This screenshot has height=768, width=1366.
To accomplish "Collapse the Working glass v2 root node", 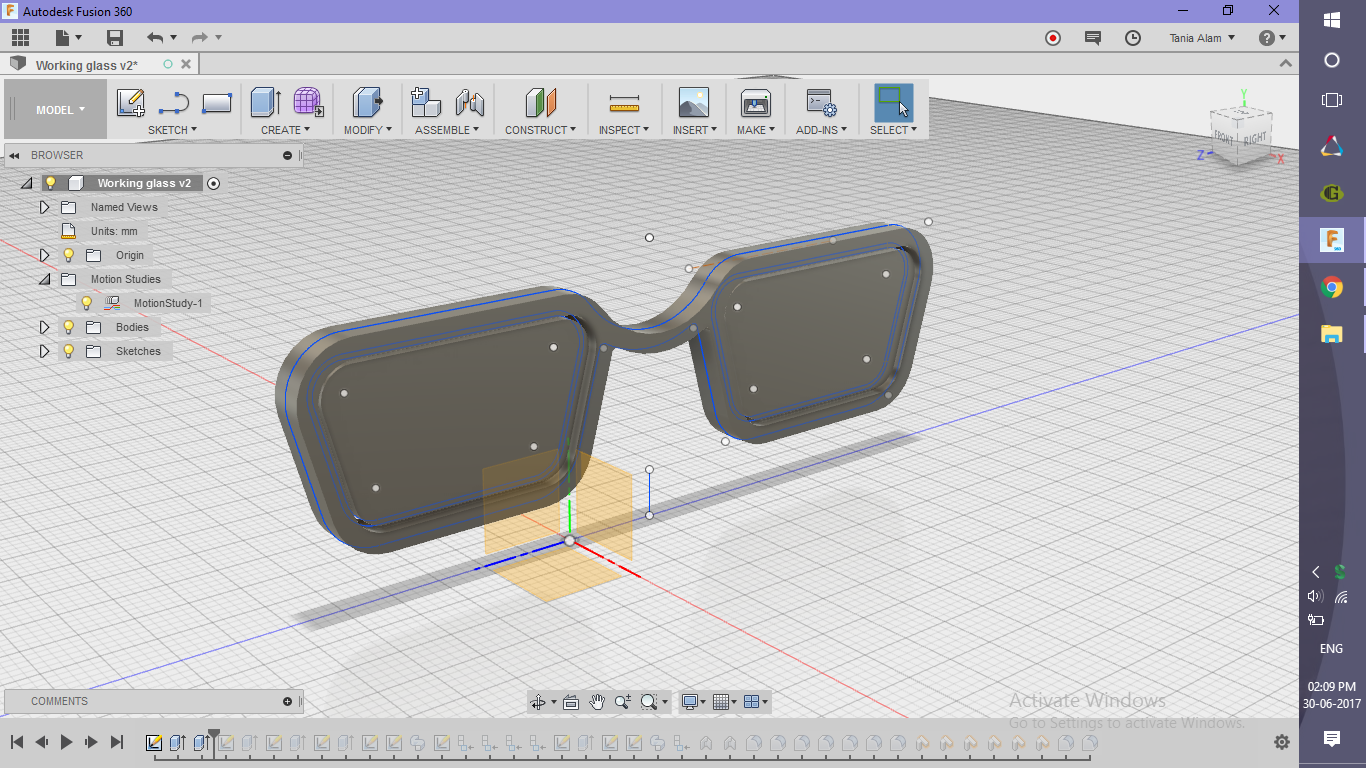I will pyautogui.click(x=26, y=183).
